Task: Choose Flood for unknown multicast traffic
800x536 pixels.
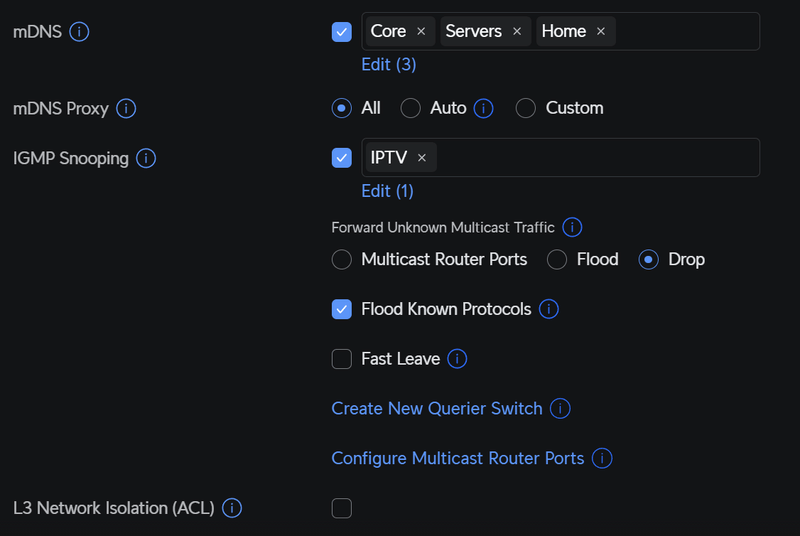Action: click(x=558, y=259)
